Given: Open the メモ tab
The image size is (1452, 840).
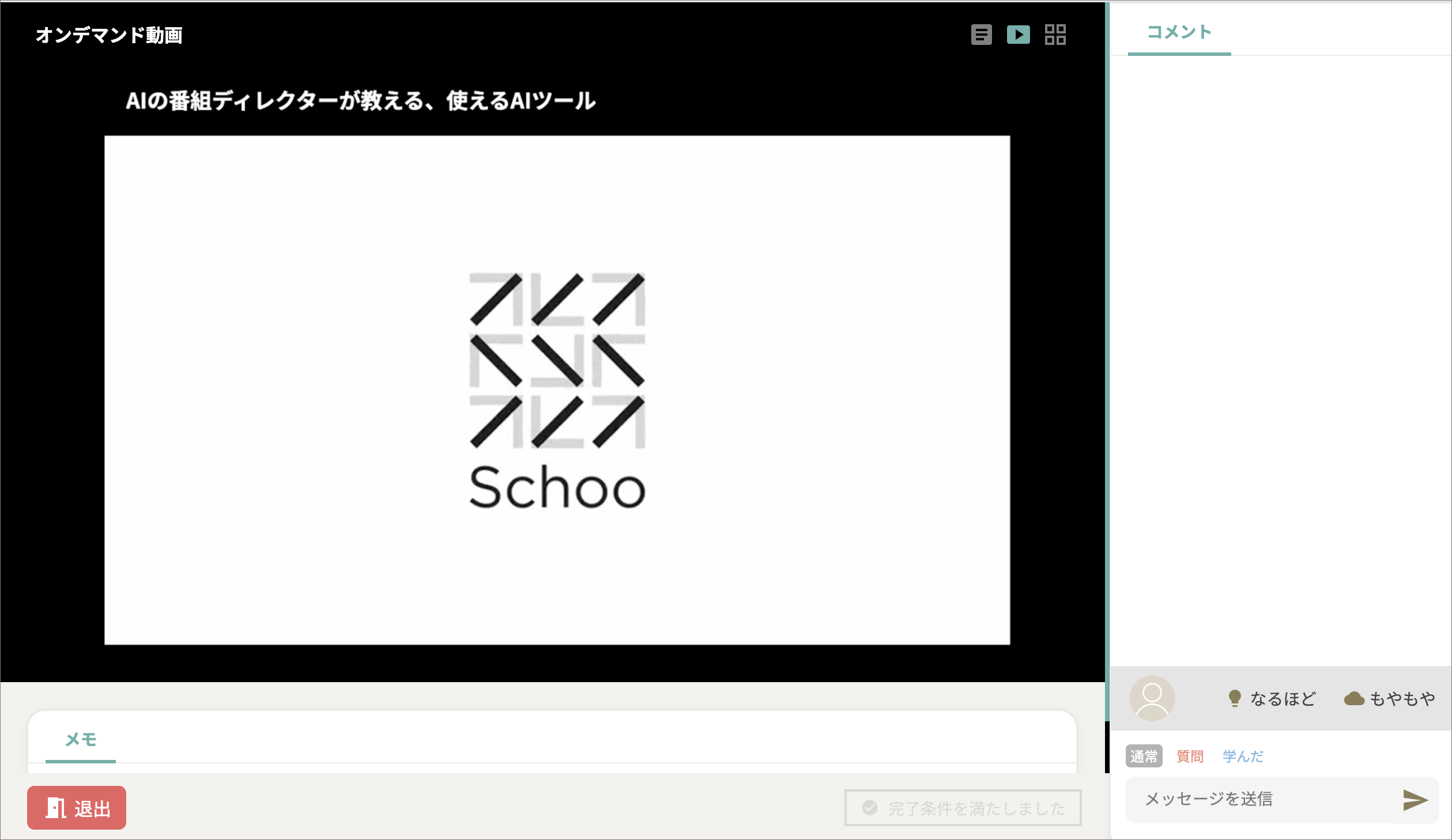Looking at the screenshot, I should pyautogui.click(x=81, y=740).
